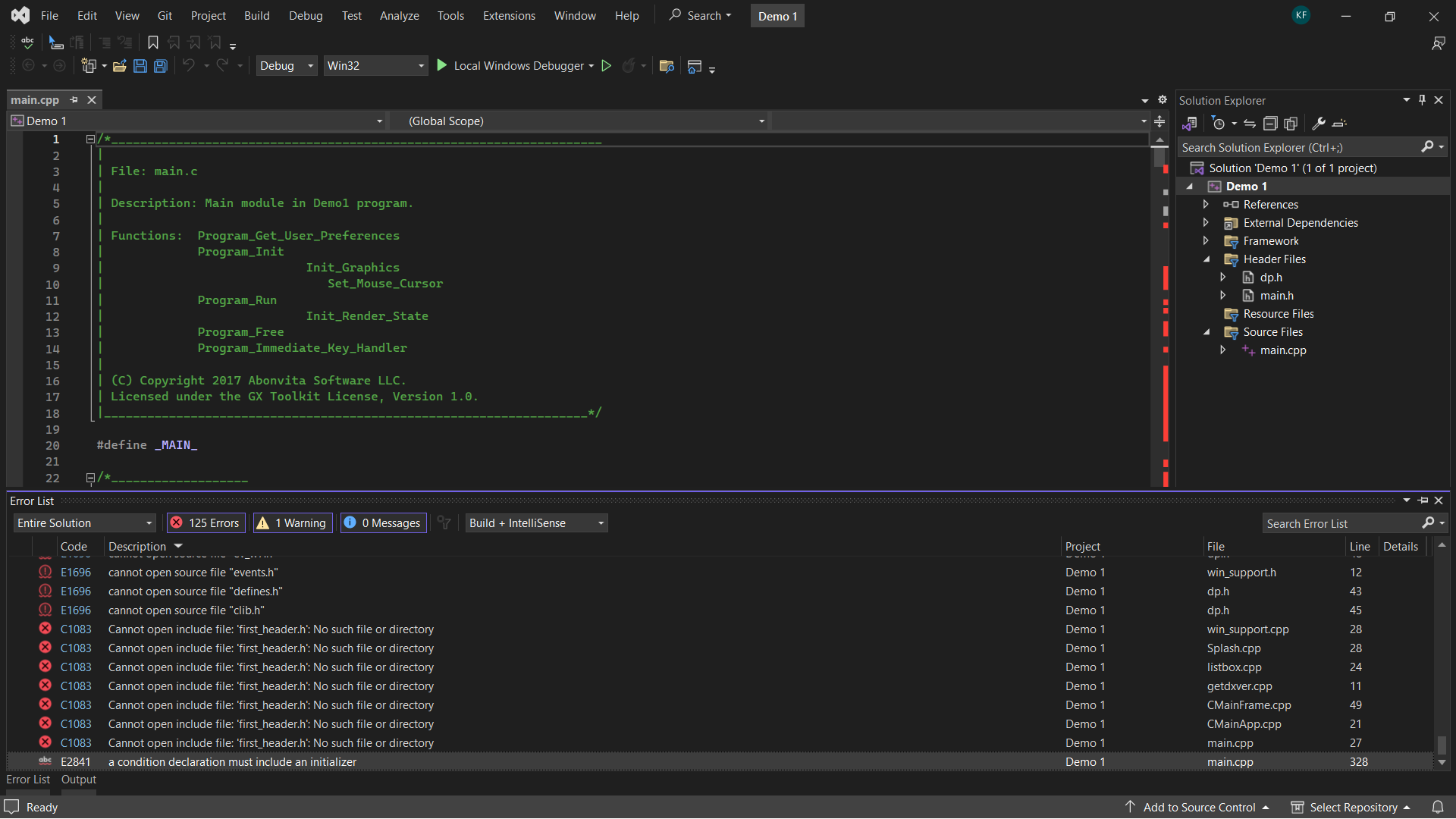Screen dimensions: 1456x819
Task: Open the Properties wrench icon in Solution Explorer
Action: click(1319, 123)
